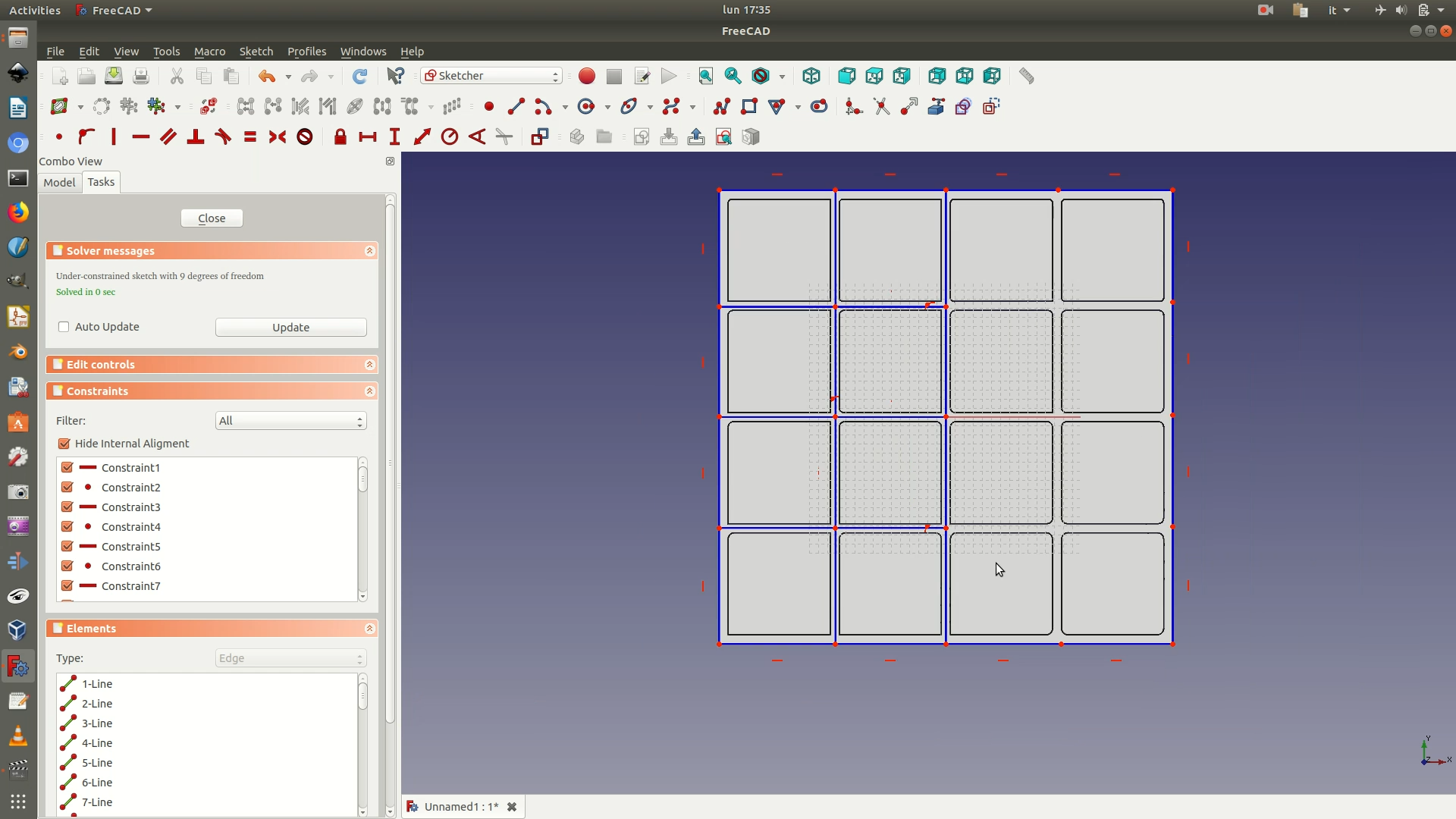
Task: Click the Close button in Tasks
Action: click(x=212, y=218)
